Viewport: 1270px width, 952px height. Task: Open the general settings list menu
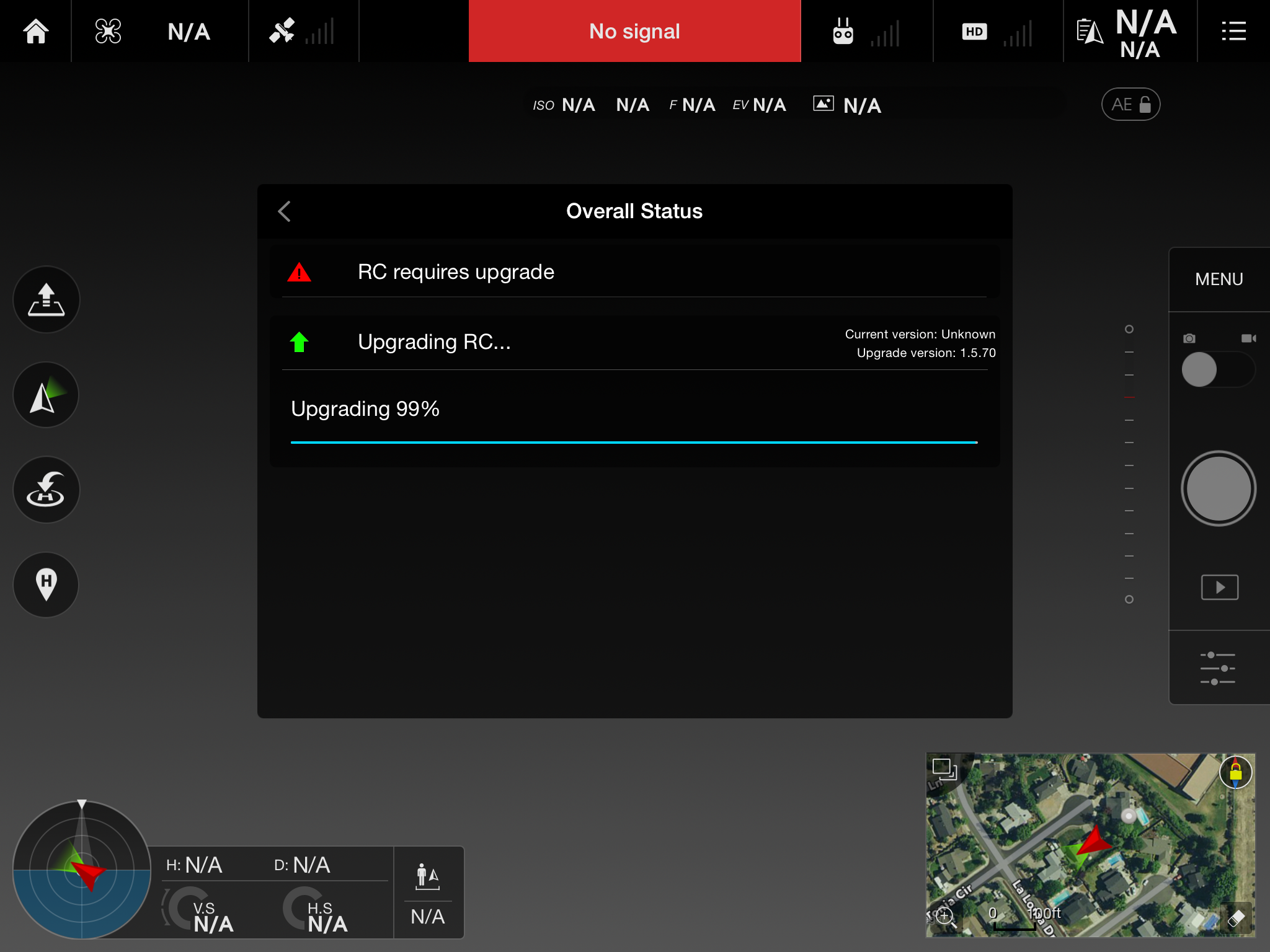[x=1233, y=31]
